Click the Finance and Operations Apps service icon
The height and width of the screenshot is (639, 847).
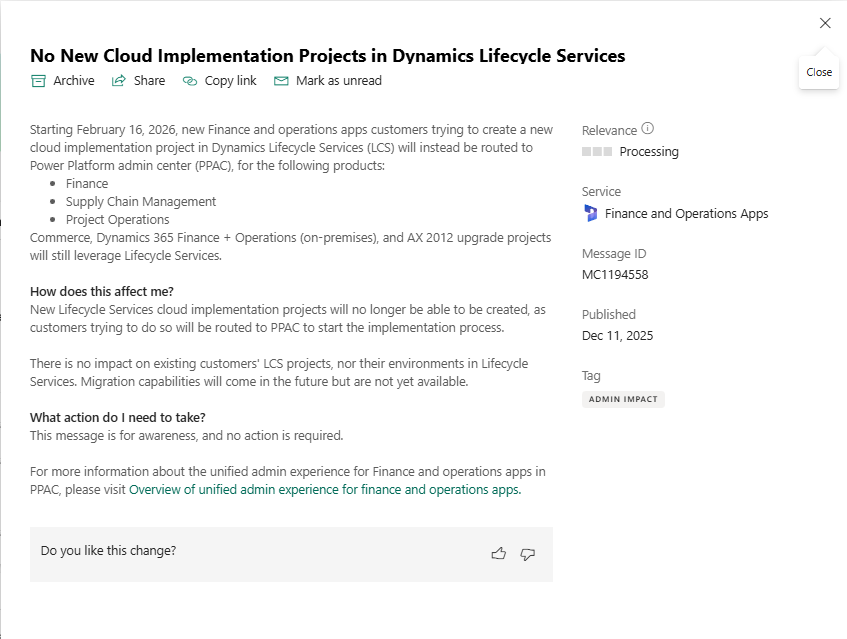(590, 213)
